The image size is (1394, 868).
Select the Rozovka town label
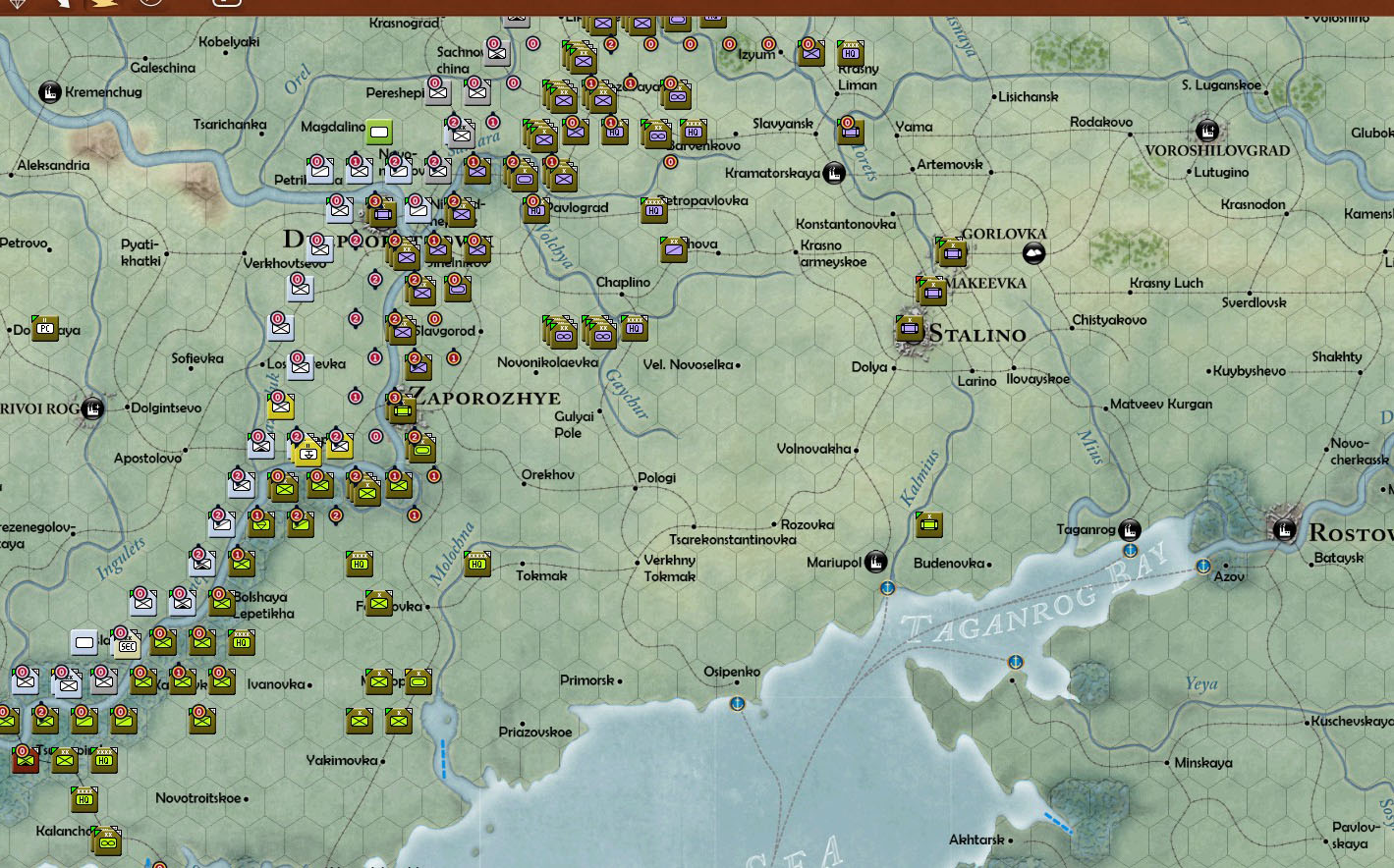[x=808, y=525]
